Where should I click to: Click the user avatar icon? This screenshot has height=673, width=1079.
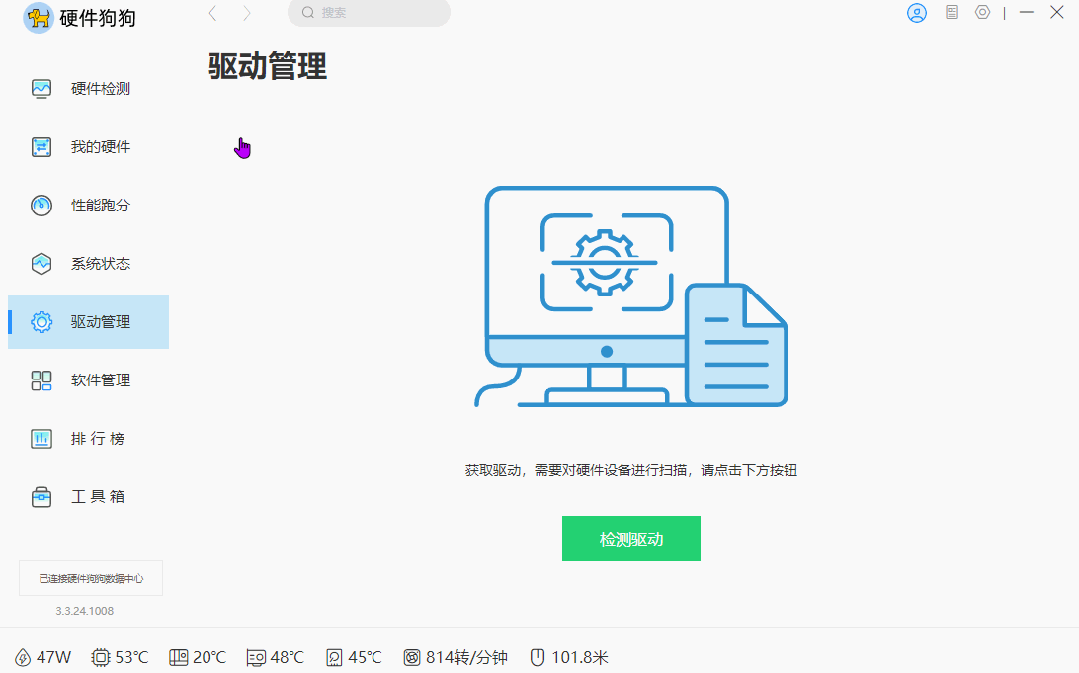pyautogui.click(x=917, y=13)
